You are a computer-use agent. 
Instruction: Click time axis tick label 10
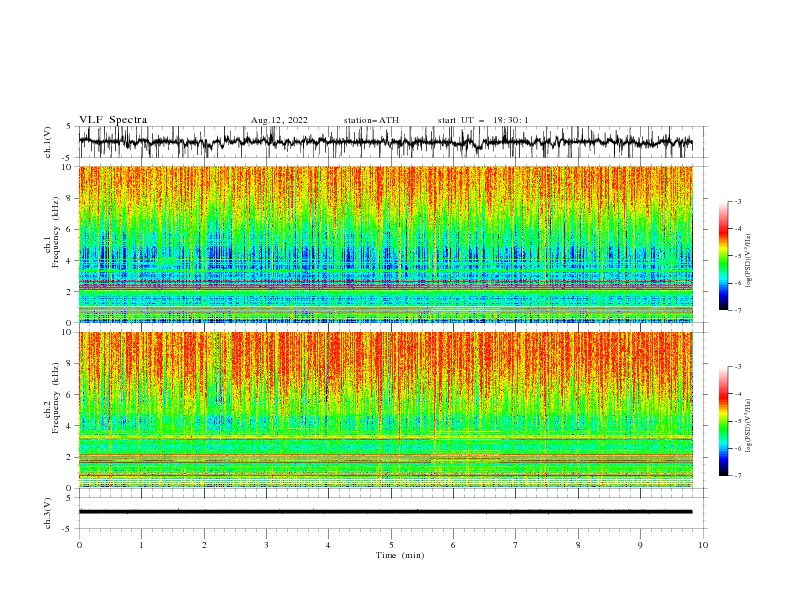click(703, 545)
